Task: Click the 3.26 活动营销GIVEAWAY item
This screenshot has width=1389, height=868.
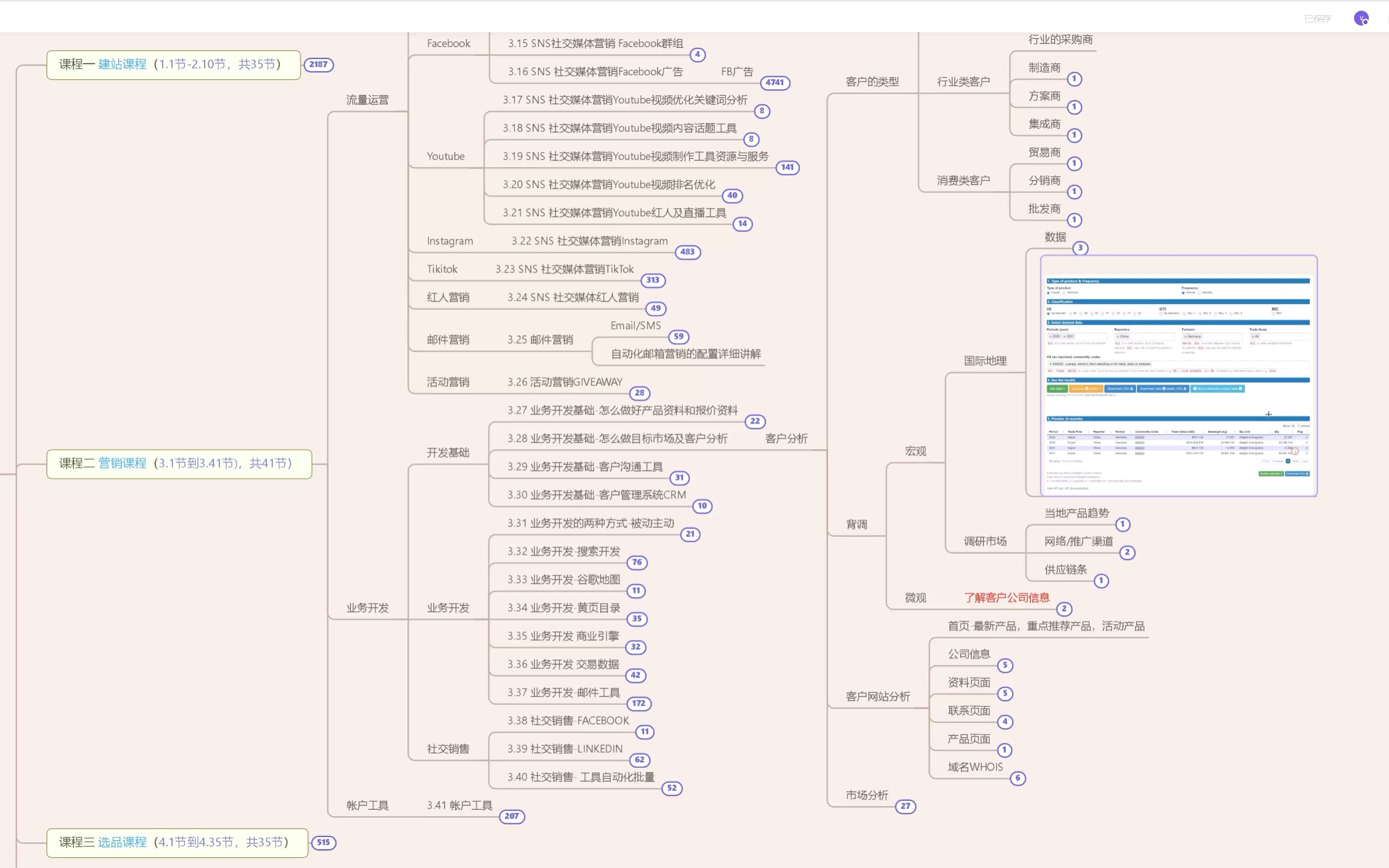Action: point(565,382)
